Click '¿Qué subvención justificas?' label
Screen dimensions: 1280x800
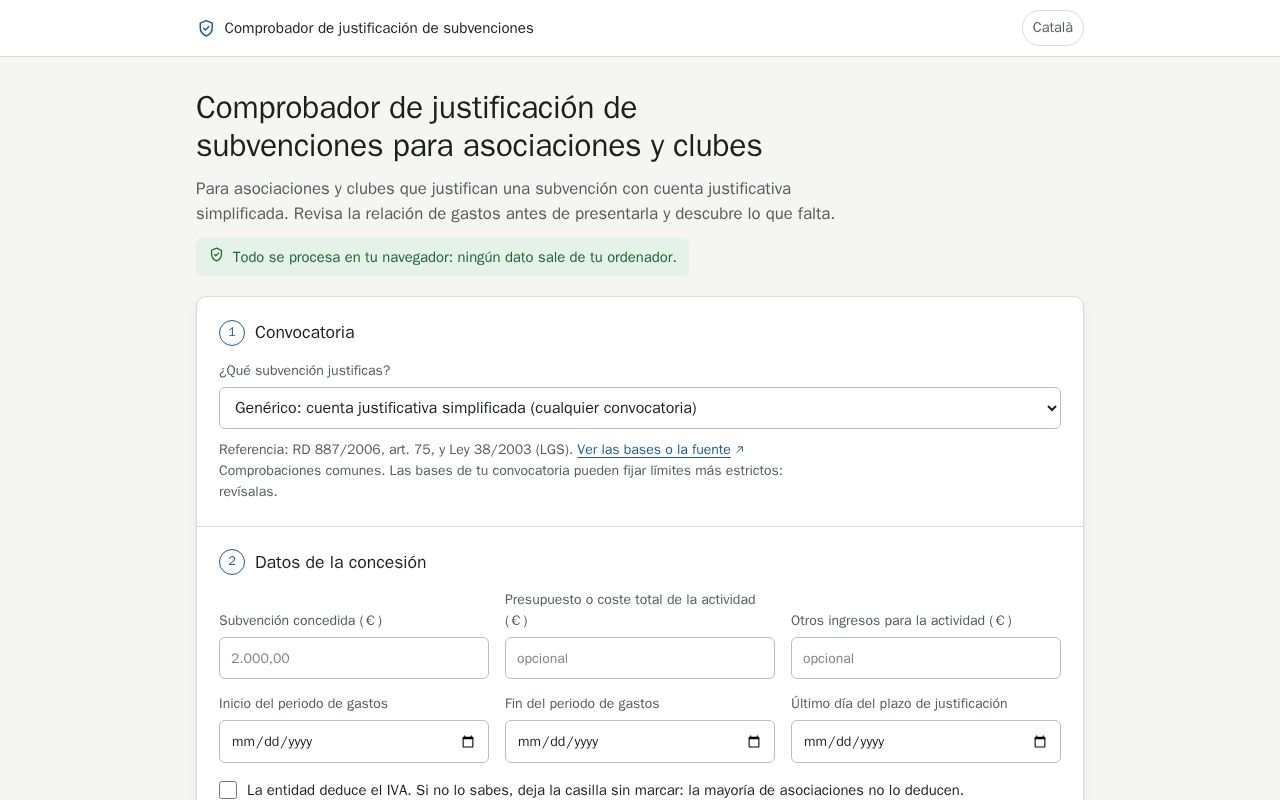click(305, 370)
